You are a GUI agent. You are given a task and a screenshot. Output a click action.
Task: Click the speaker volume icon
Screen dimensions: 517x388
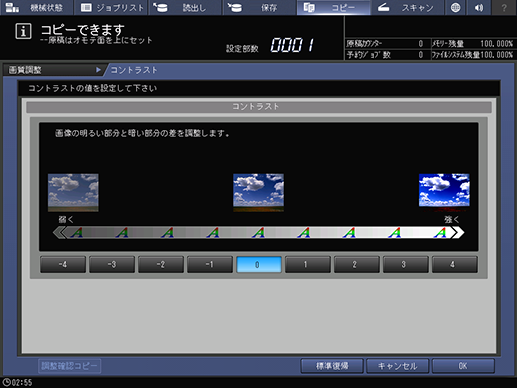coord(479,7)
